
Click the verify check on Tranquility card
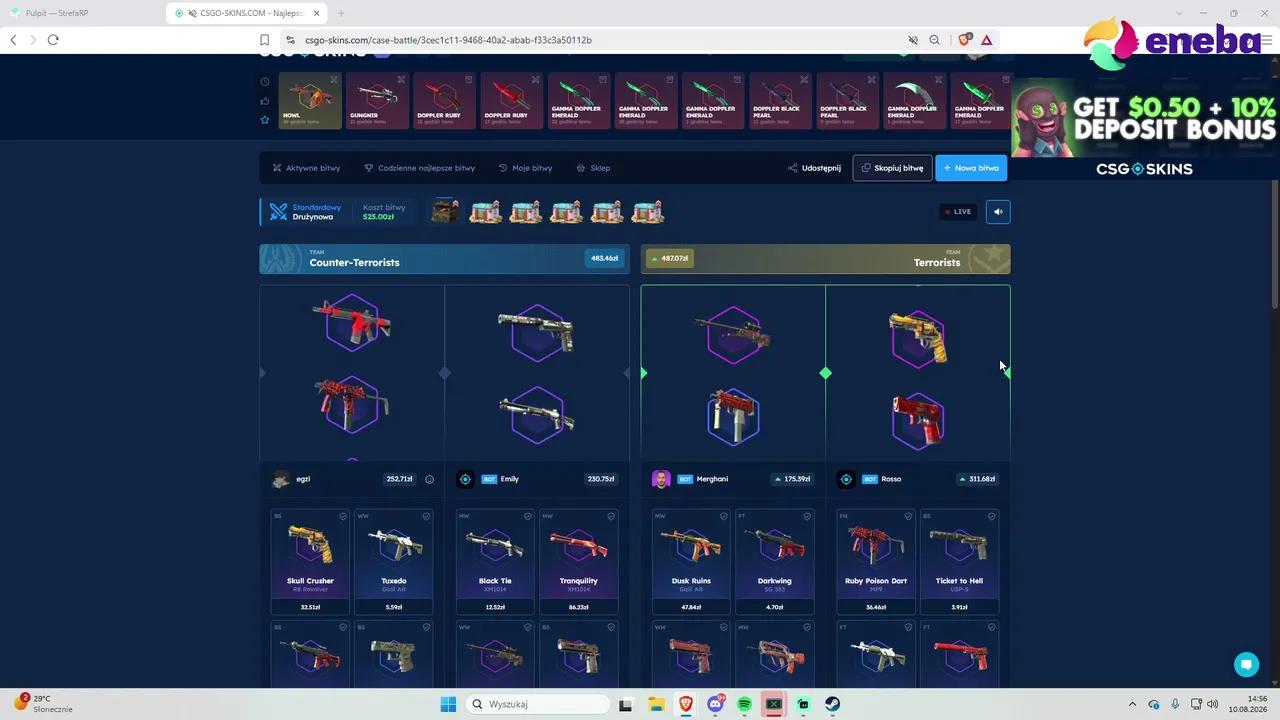coord(611,517)
